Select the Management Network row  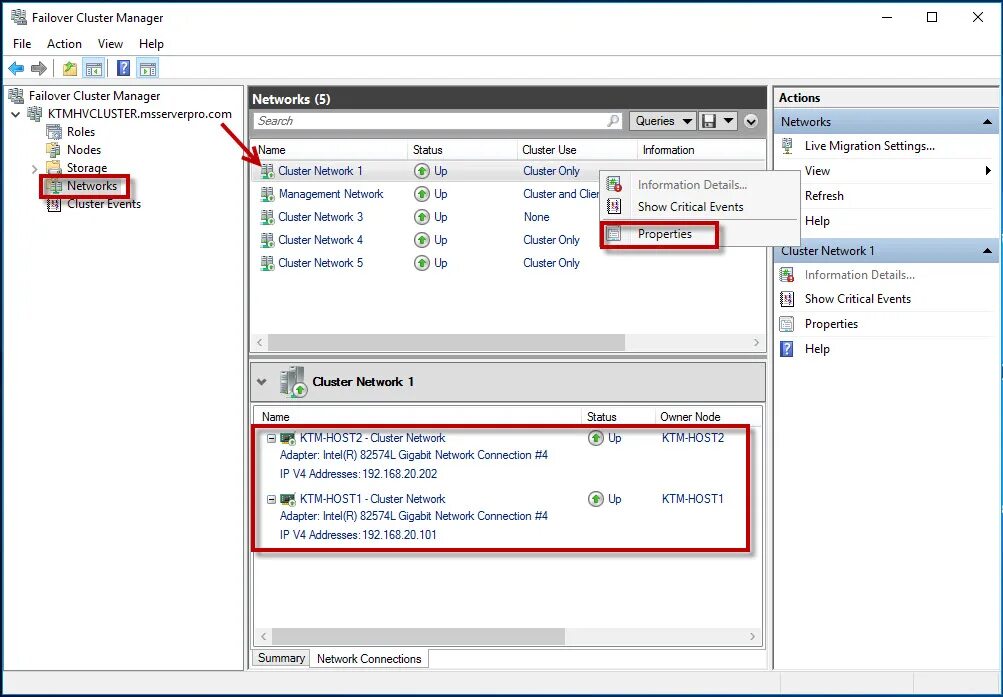coord(508,194)
